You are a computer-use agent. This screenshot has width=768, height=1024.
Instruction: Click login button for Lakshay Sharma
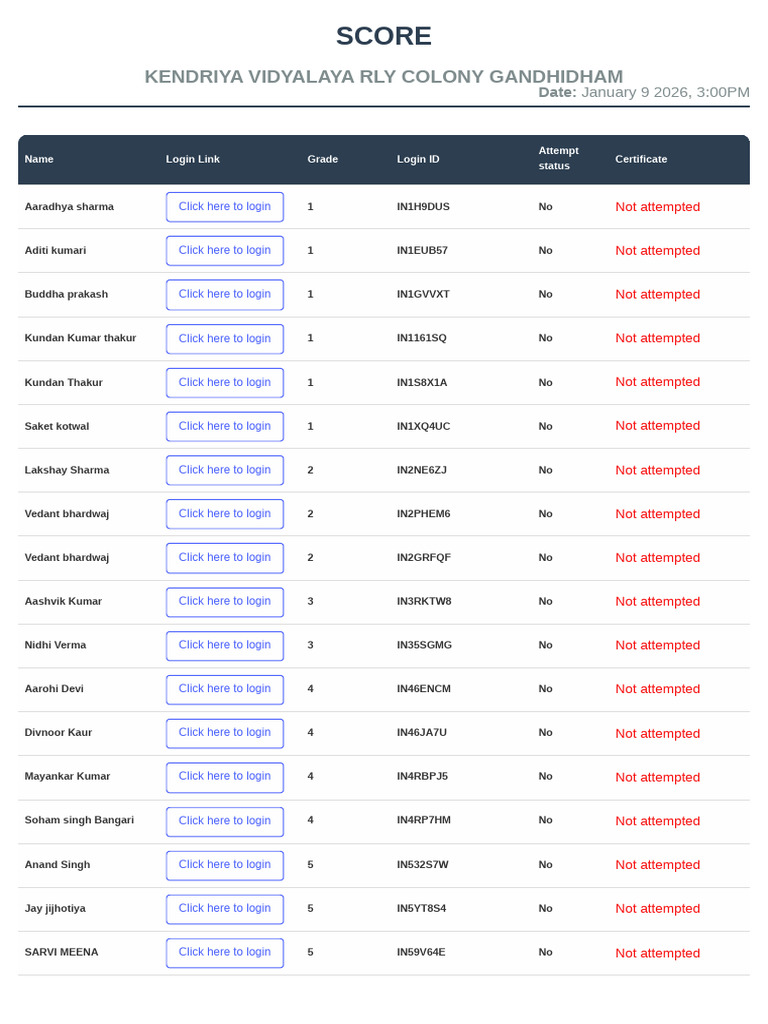tap(225, 470)
